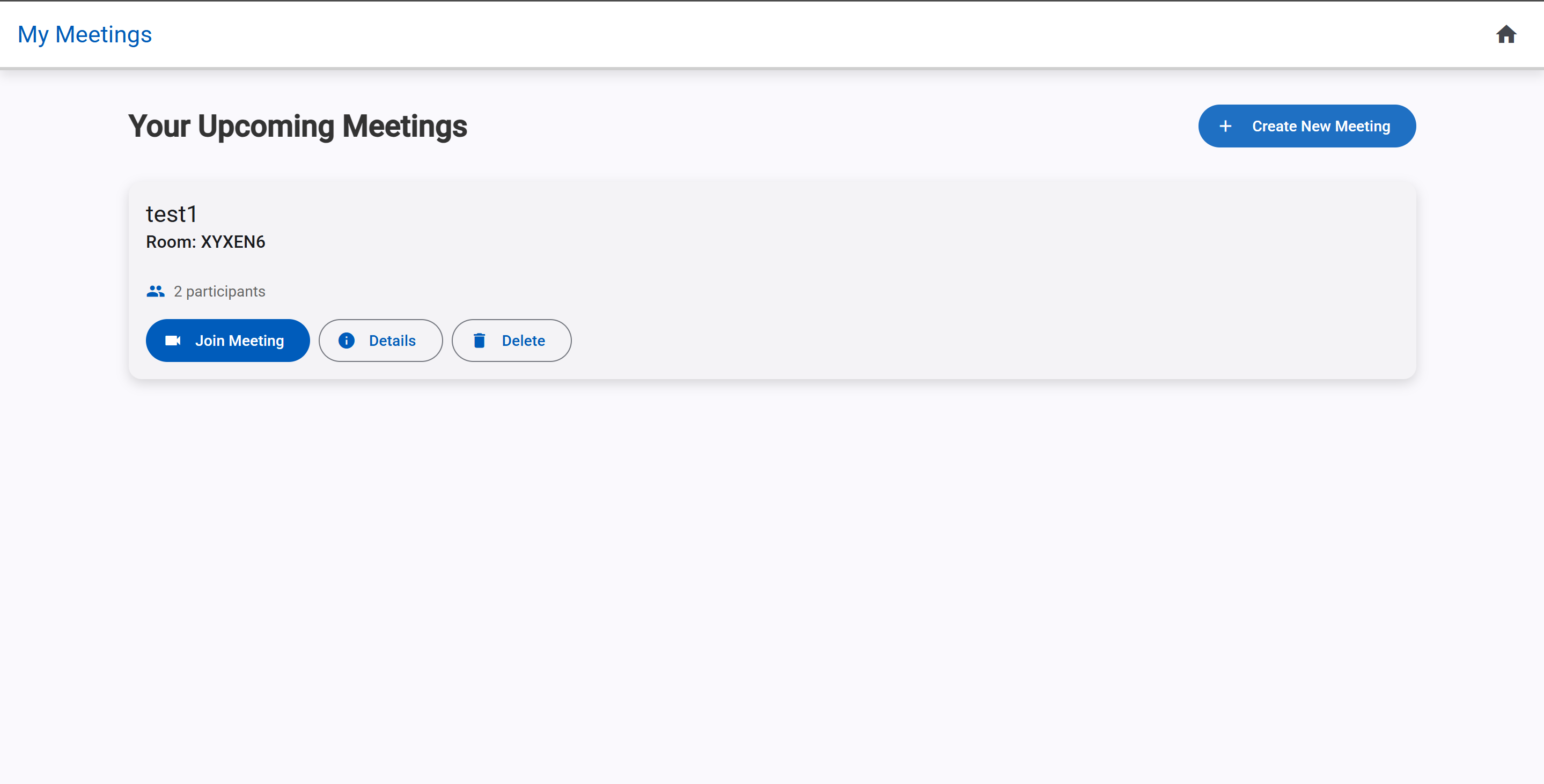Screen dimensions: 1544x784
Task: Select the test1 meeting title
Action: point(172,214)
